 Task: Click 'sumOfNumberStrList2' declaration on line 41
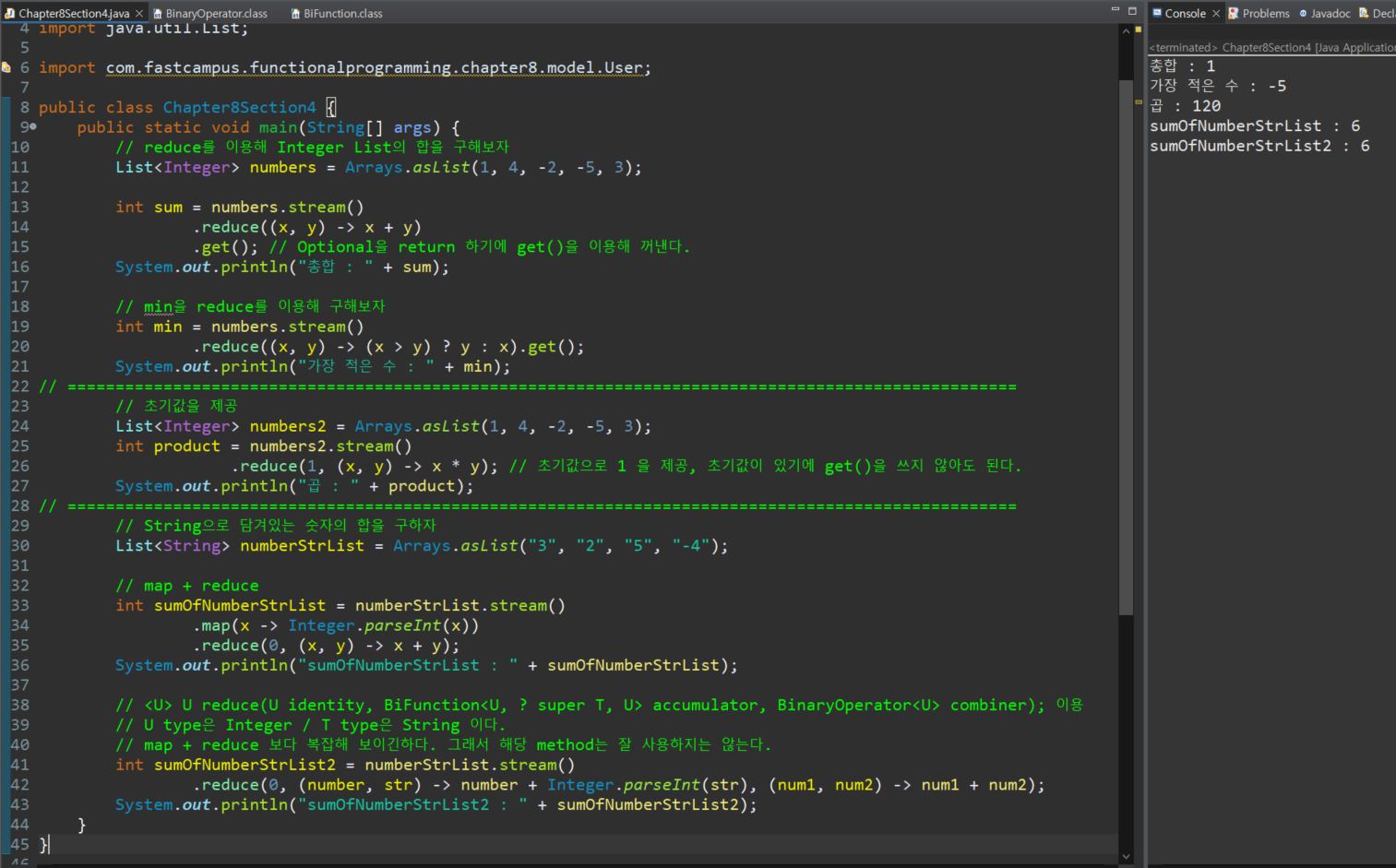(245, 764)
